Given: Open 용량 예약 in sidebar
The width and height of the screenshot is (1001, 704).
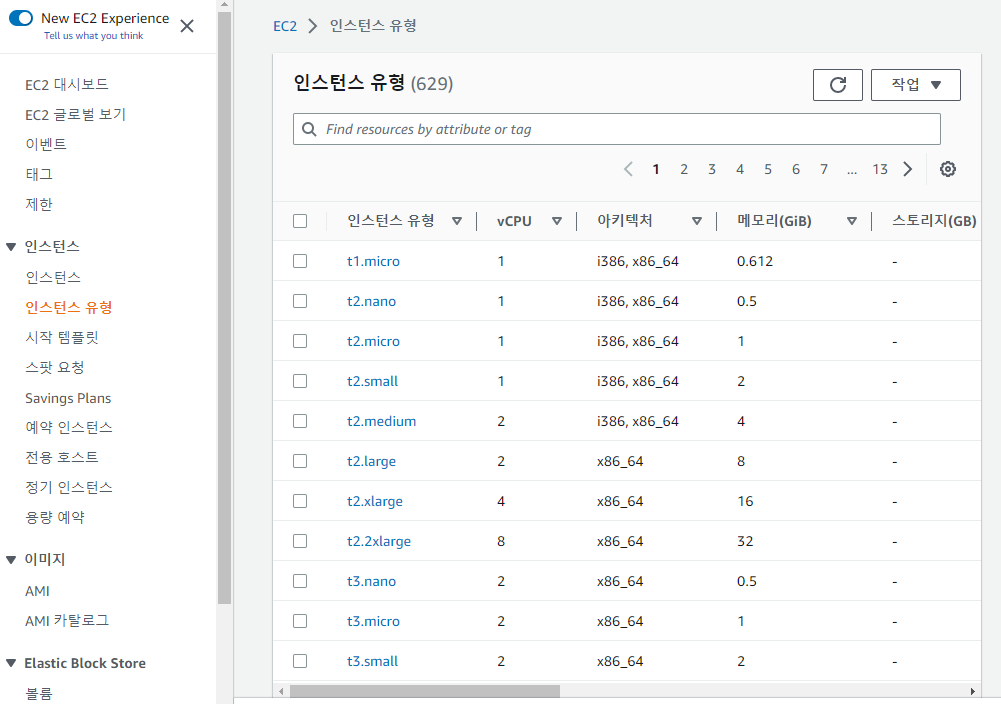Looking at the screenshot, I should [55, 518].
